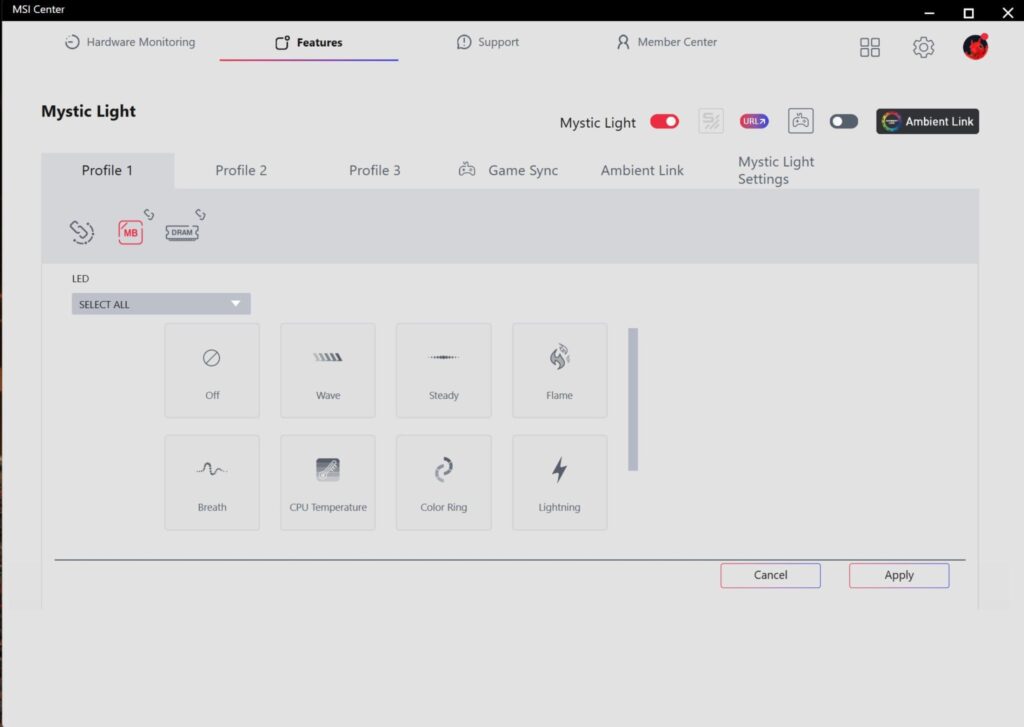
Task: Open the URL shortcut icon
Action: 754,121
